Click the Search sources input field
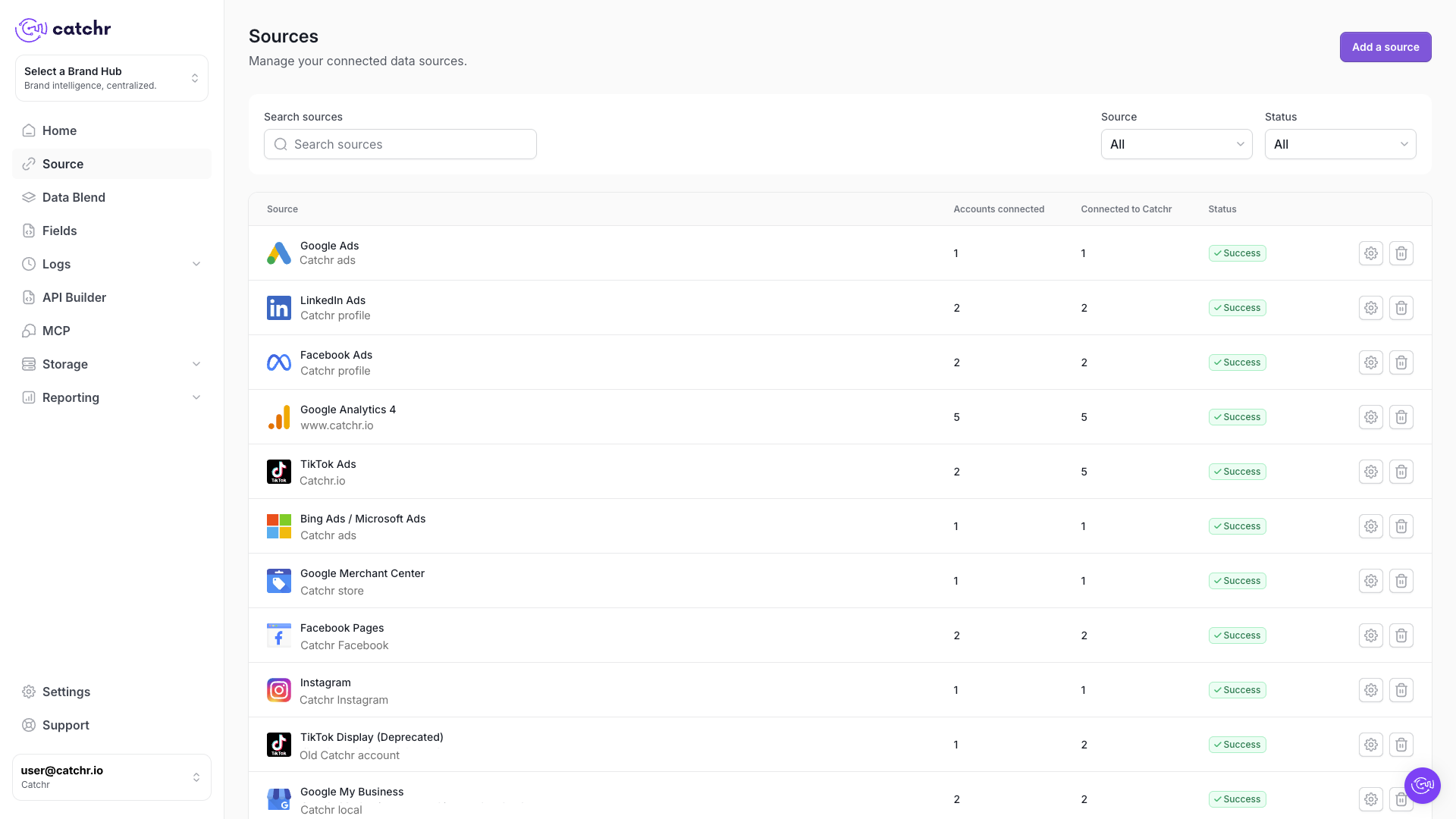The image size is (1456, 819). (400, 144)
